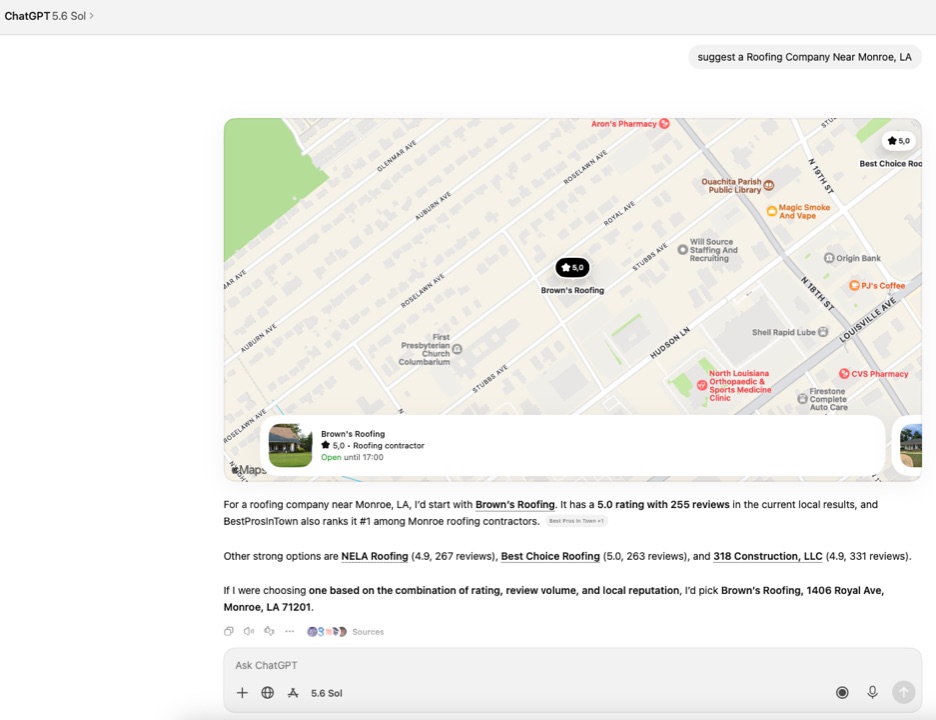Open the next listing card thumbnail at right
The width and height of the screenshot is (936, 720).
(x=910, y=445)
